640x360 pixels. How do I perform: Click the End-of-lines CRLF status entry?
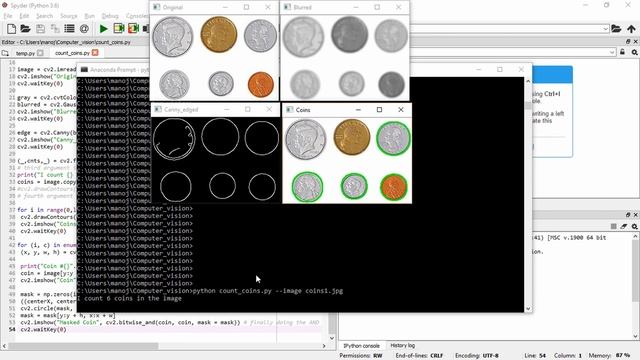[419, 356]
